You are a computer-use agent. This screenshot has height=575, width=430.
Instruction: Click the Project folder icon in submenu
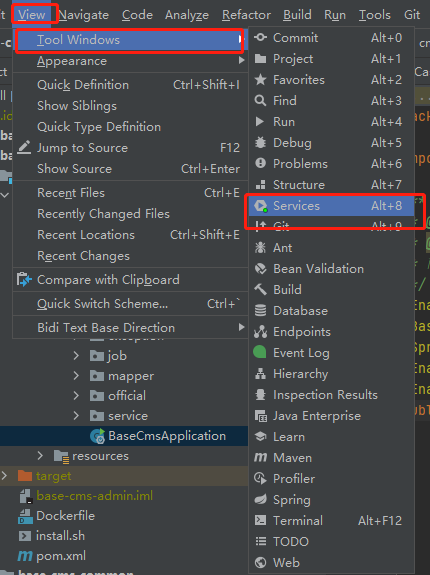point(260,59)
